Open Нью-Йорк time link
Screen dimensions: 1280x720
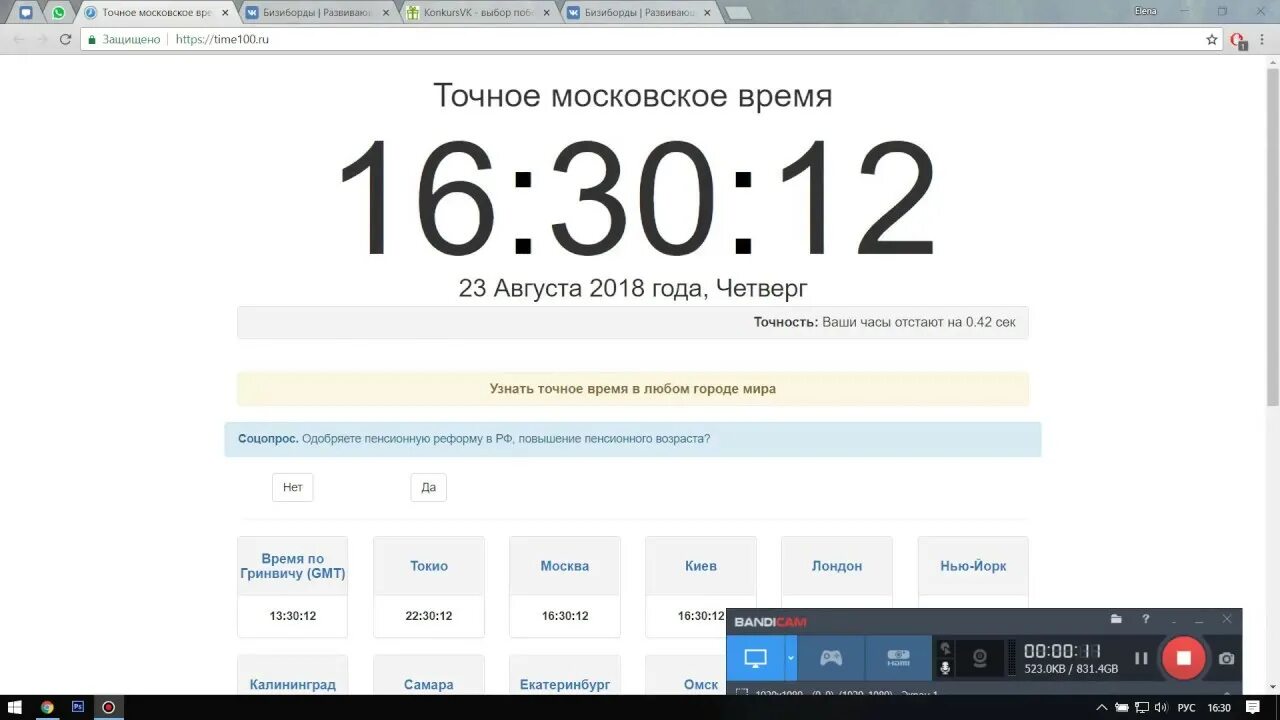(973, 566)
